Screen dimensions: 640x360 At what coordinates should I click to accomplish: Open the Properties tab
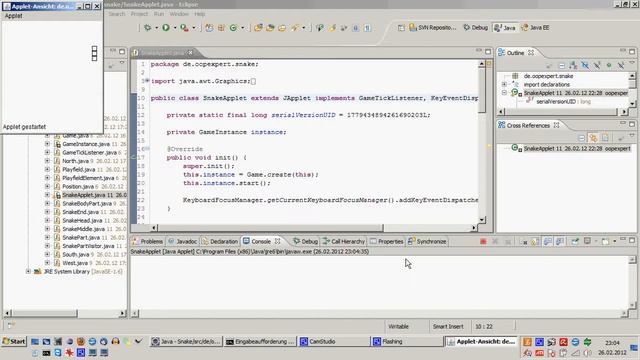pyautogui.click(x=387, y=242)
